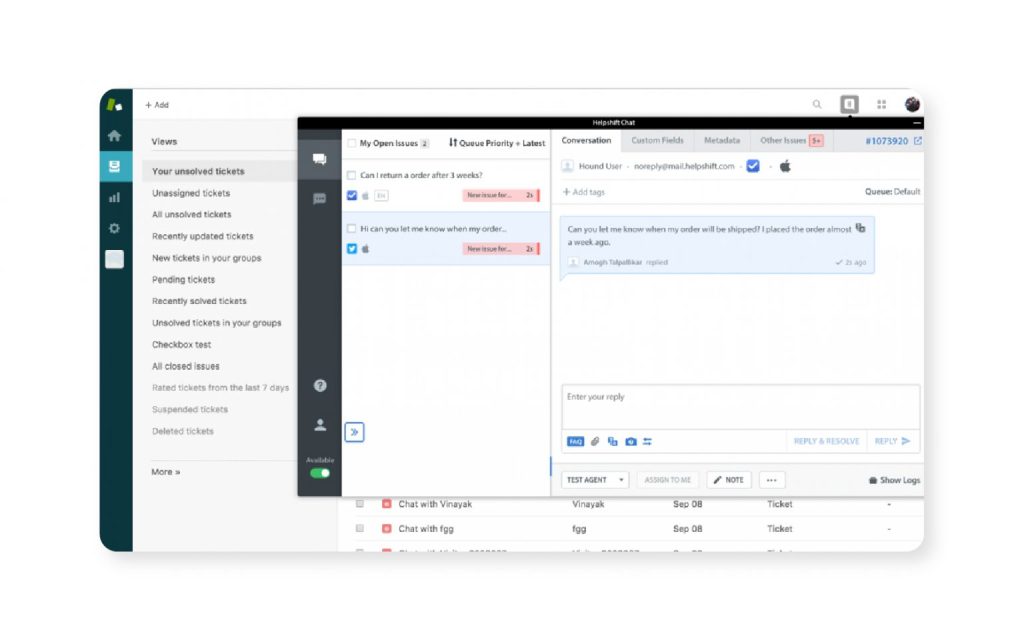
Task: Click the NOTE button
Action: (729, 480)
